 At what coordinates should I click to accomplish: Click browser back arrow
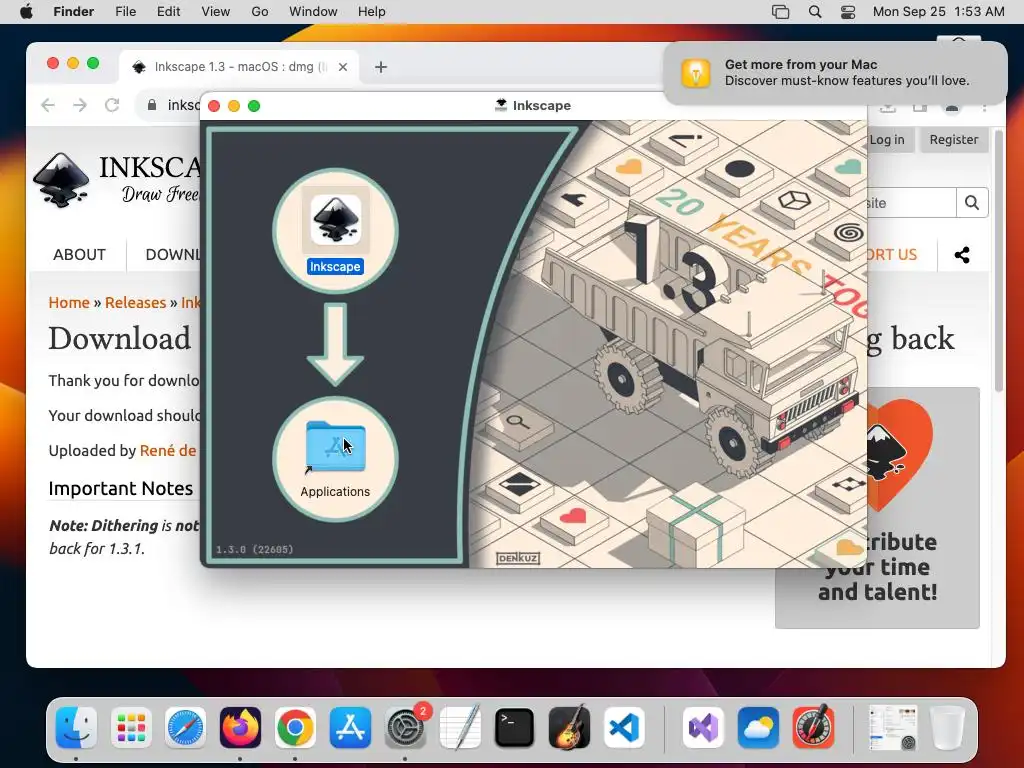point(48,104)
